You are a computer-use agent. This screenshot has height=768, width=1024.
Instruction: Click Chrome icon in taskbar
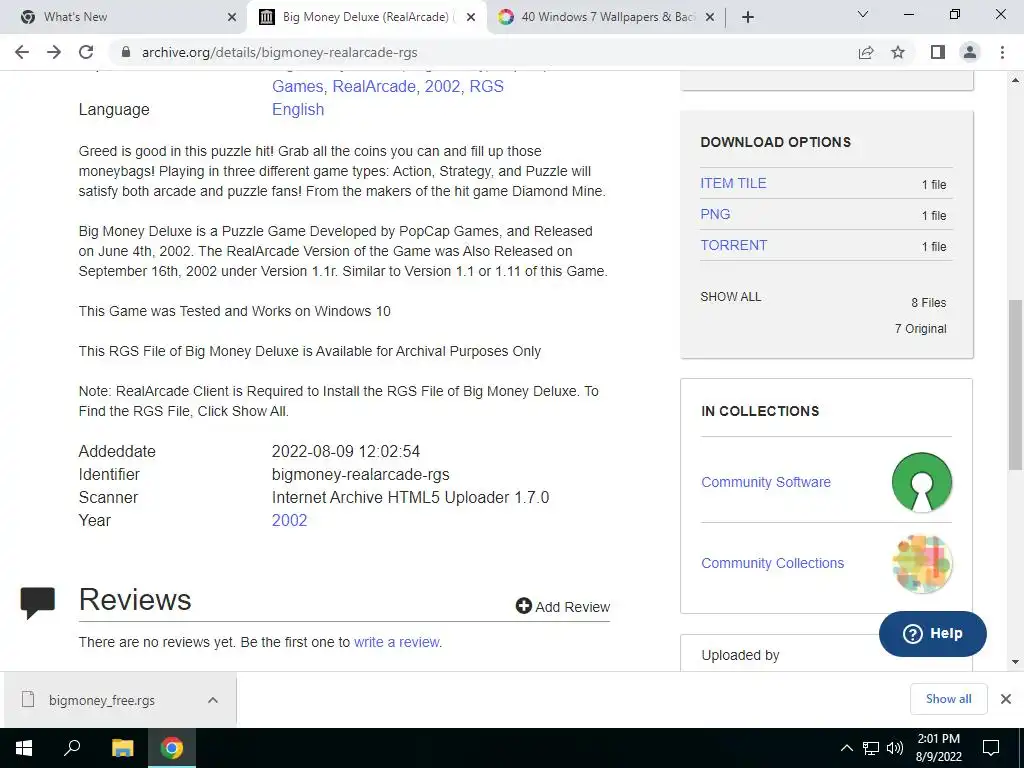click(172, 748)
